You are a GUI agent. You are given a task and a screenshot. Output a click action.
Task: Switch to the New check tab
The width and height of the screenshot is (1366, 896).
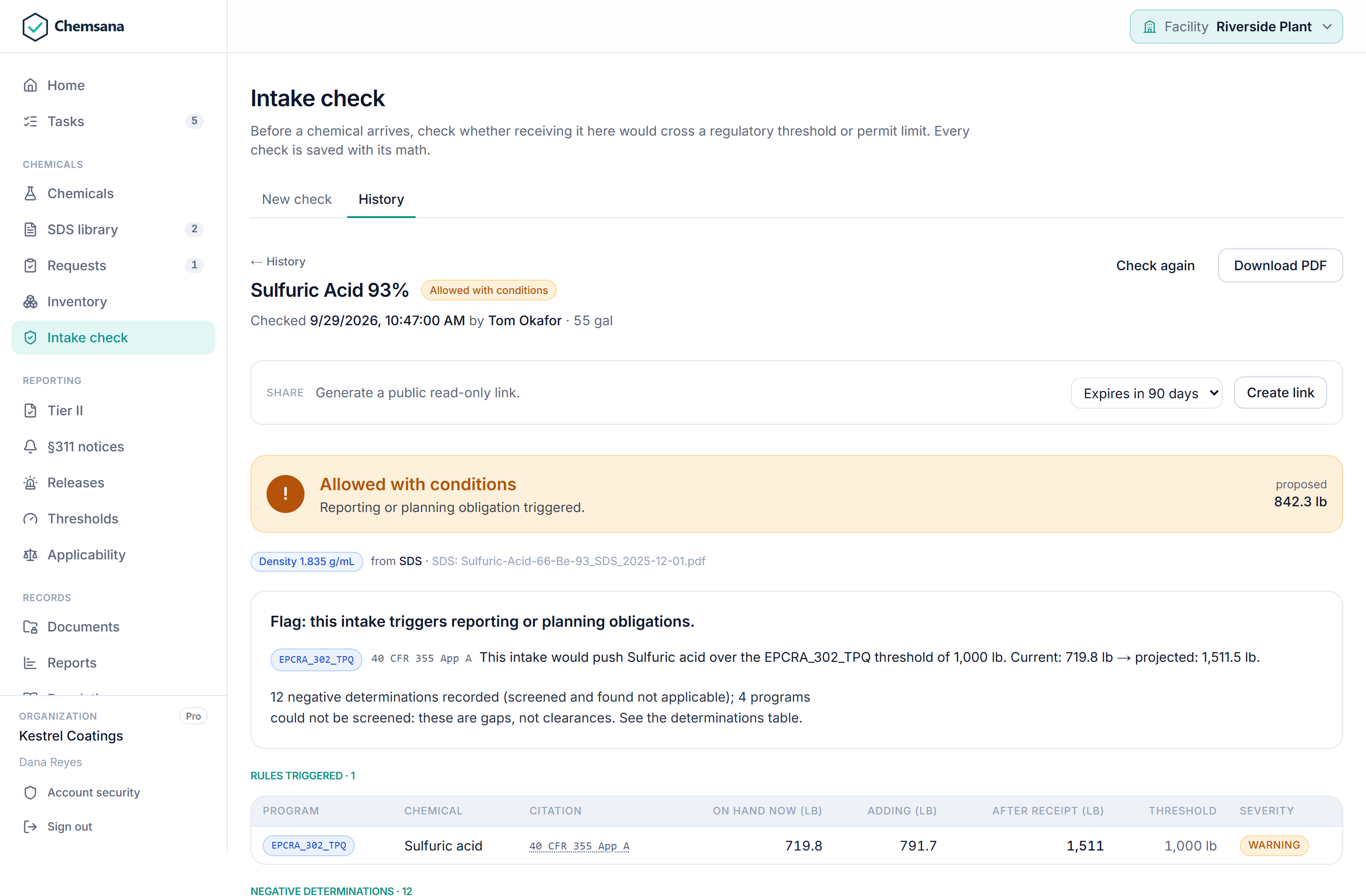point(297,199)
